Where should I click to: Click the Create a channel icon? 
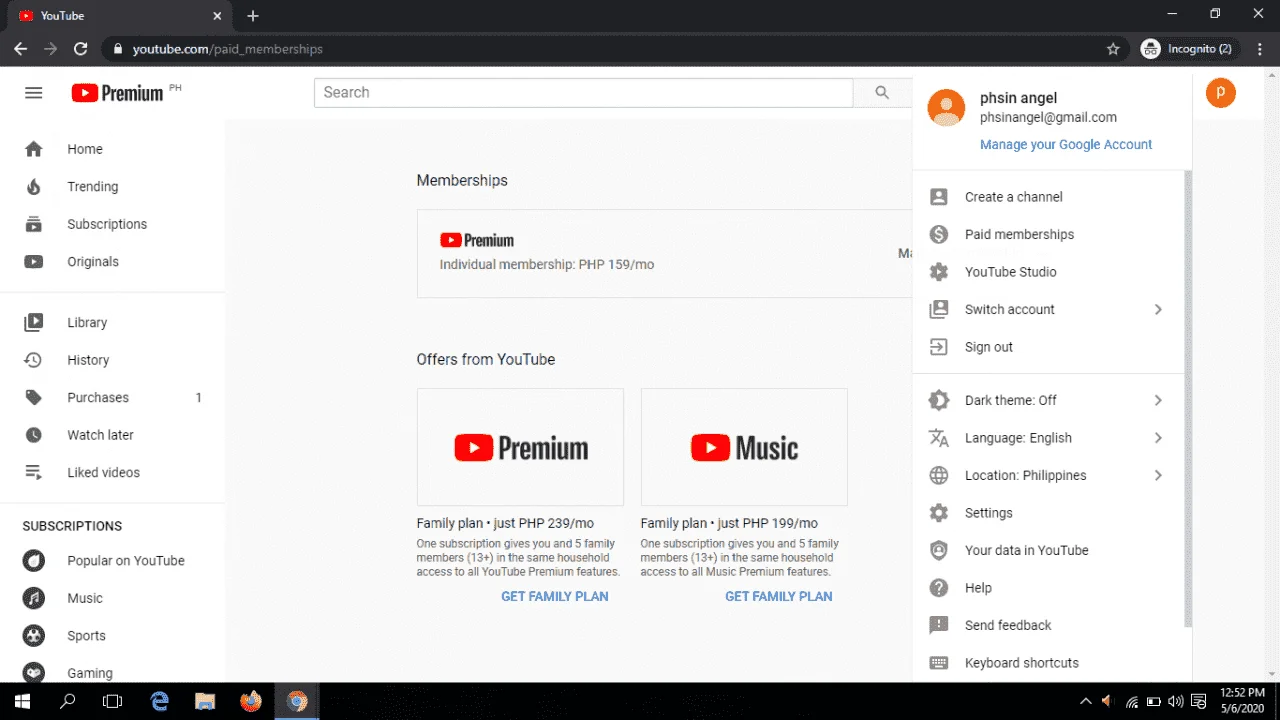point(938,197)
